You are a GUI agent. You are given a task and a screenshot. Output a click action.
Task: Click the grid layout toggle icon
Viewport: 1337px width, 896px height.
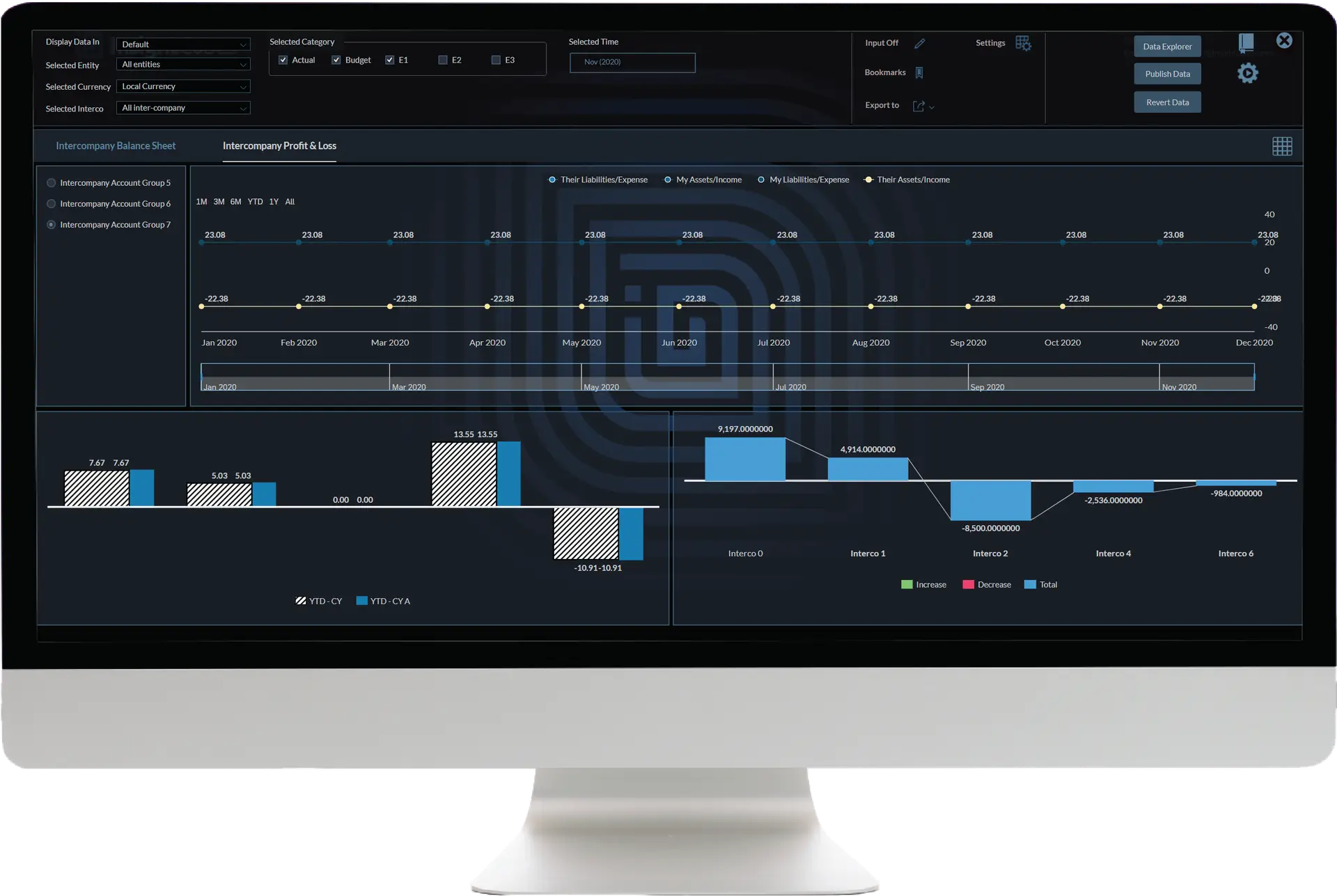pos(1281,146)
